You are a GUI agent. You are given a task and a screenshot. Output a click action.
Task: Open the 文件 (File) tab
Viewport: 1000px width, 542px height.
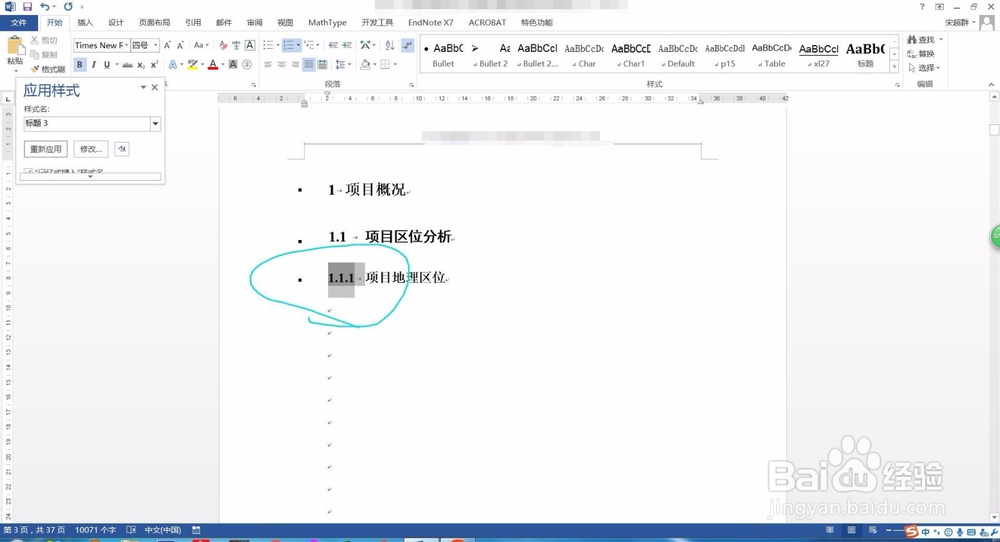tap(19, 23)
